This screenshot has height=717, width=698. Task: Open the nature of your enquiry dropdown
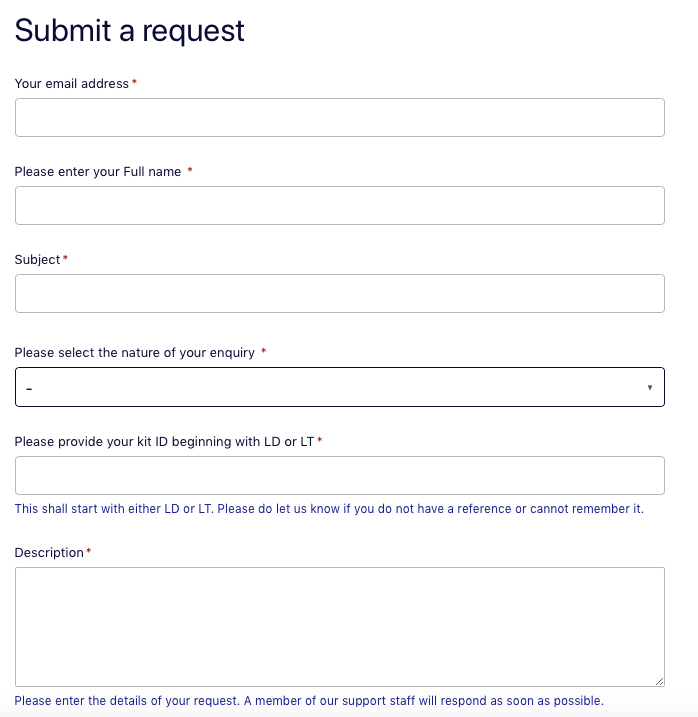tap(339, 387)
